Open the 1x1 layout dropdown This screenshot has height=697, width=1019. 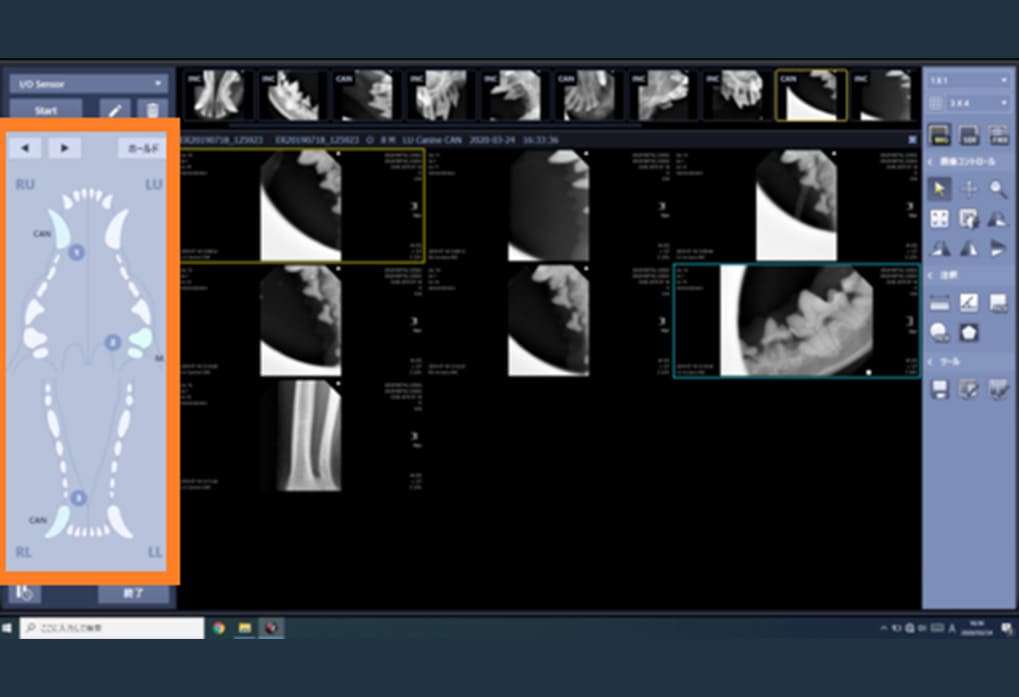point(969,79)
